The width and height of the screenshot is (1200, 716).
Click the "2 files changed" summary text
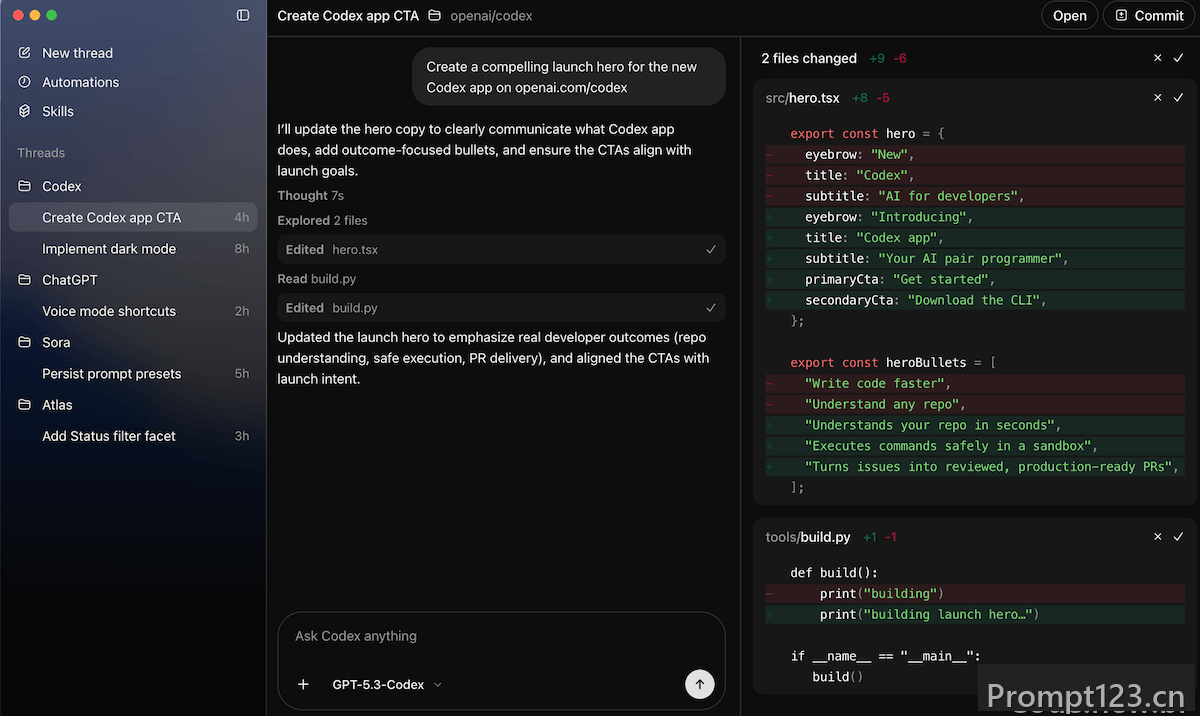(809, 58)
